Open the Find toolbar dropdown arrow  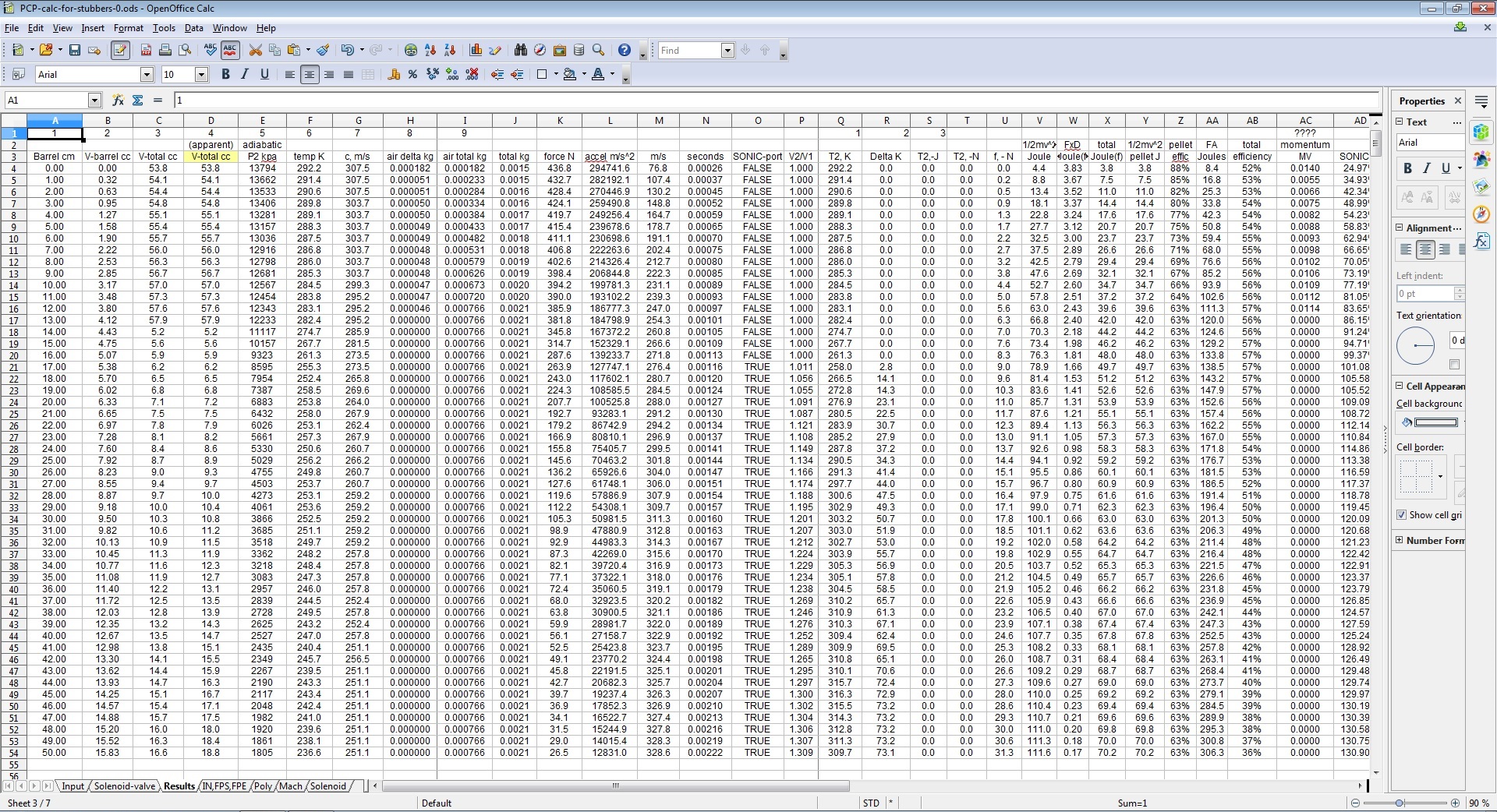727,51
